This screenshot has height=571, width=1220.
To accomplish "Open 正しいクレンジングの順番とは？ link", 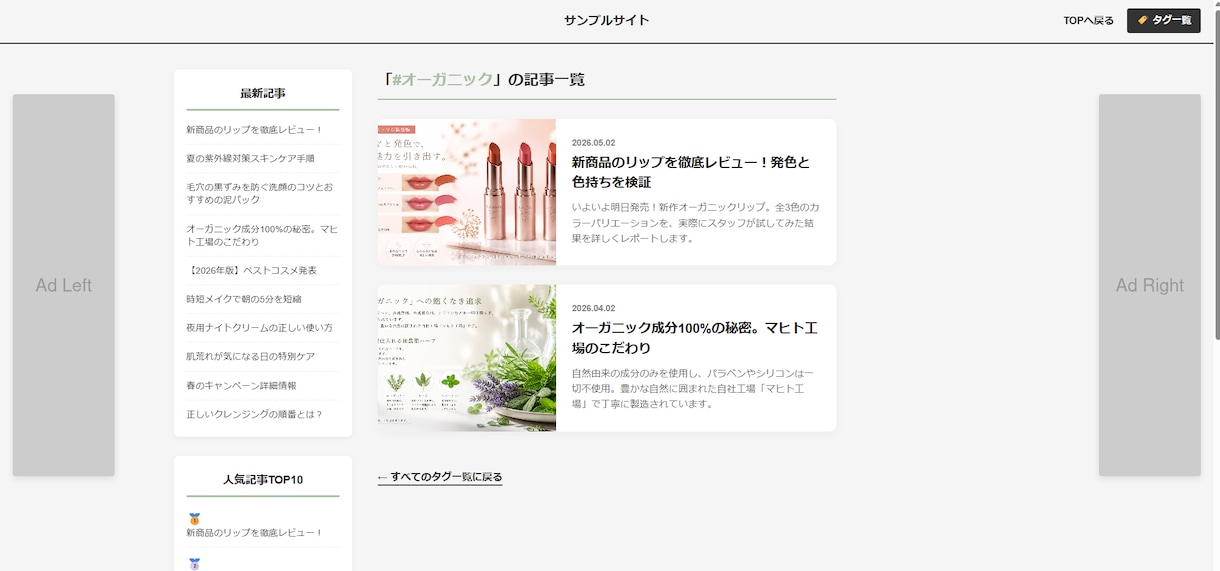I will pyautogui.click(x=254, y=414).
